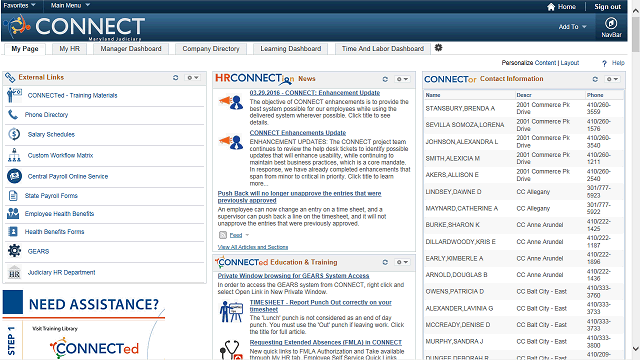The width and height of the screenshot is (640, 360).
Task: Click the Sign out link
Action: click(x=607, y=7)
